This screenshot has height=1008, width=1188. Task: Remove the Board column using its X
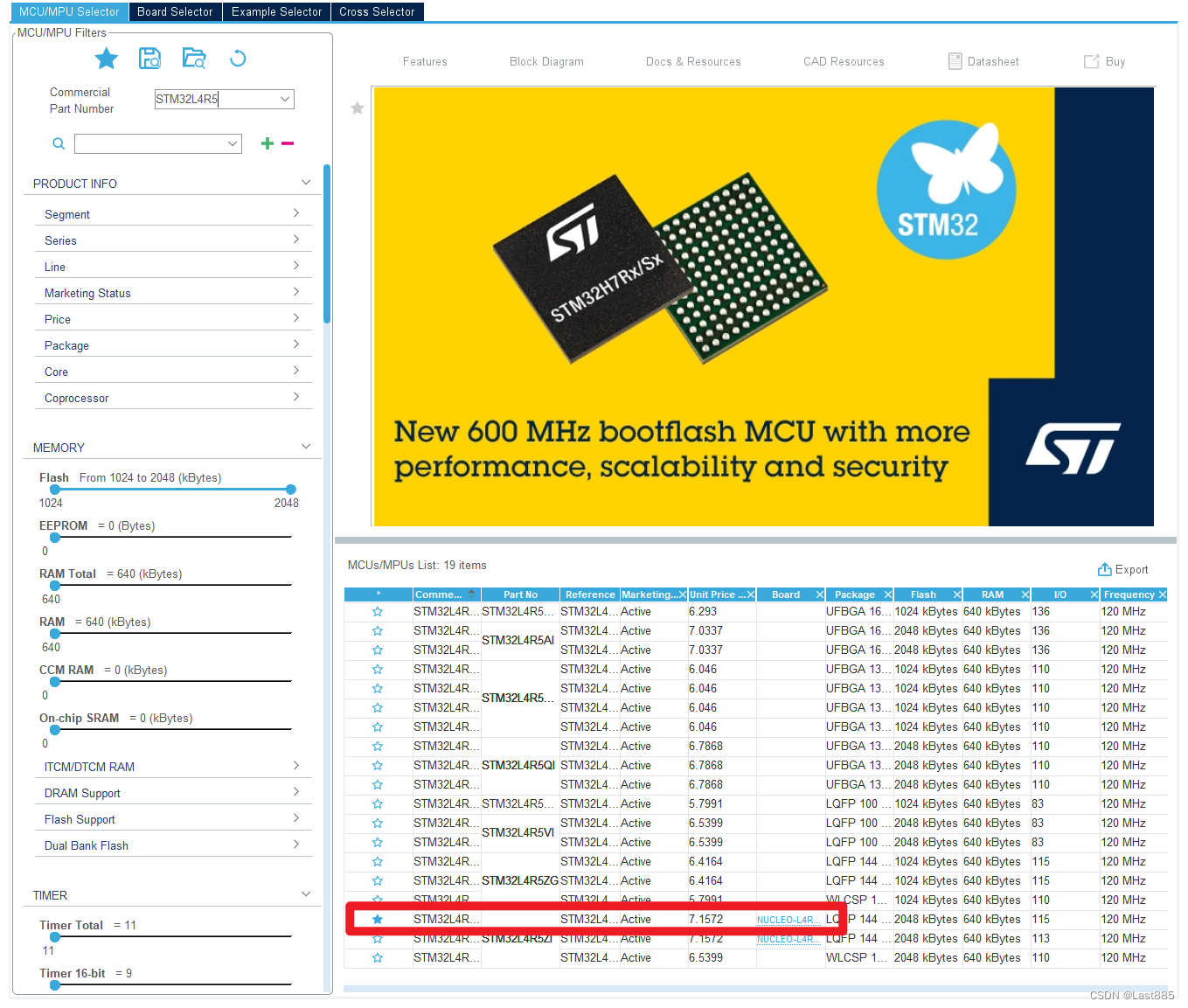pyautogui.click(x=820, y=594)
